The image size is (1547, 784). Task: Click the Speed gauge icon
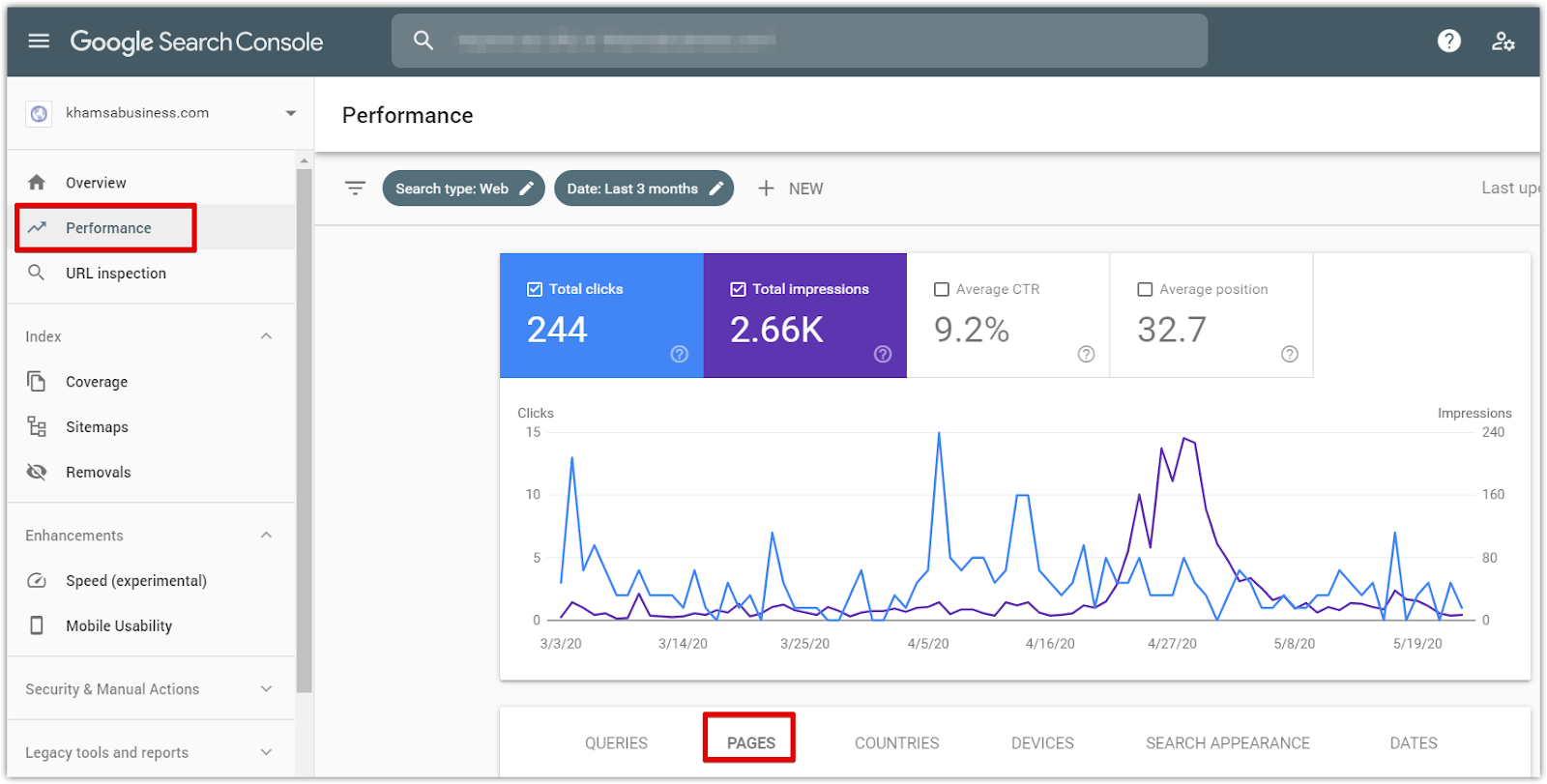(x=37, y=581)
